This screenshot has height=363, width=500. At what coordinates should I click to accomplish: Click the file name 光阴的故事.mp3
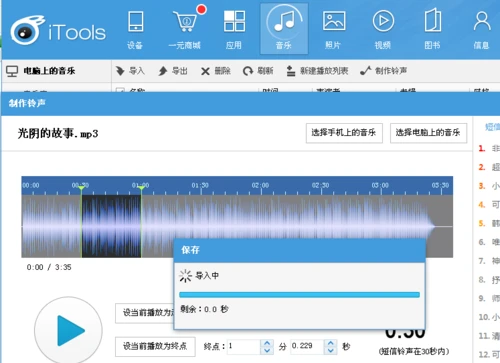(58, 134)
